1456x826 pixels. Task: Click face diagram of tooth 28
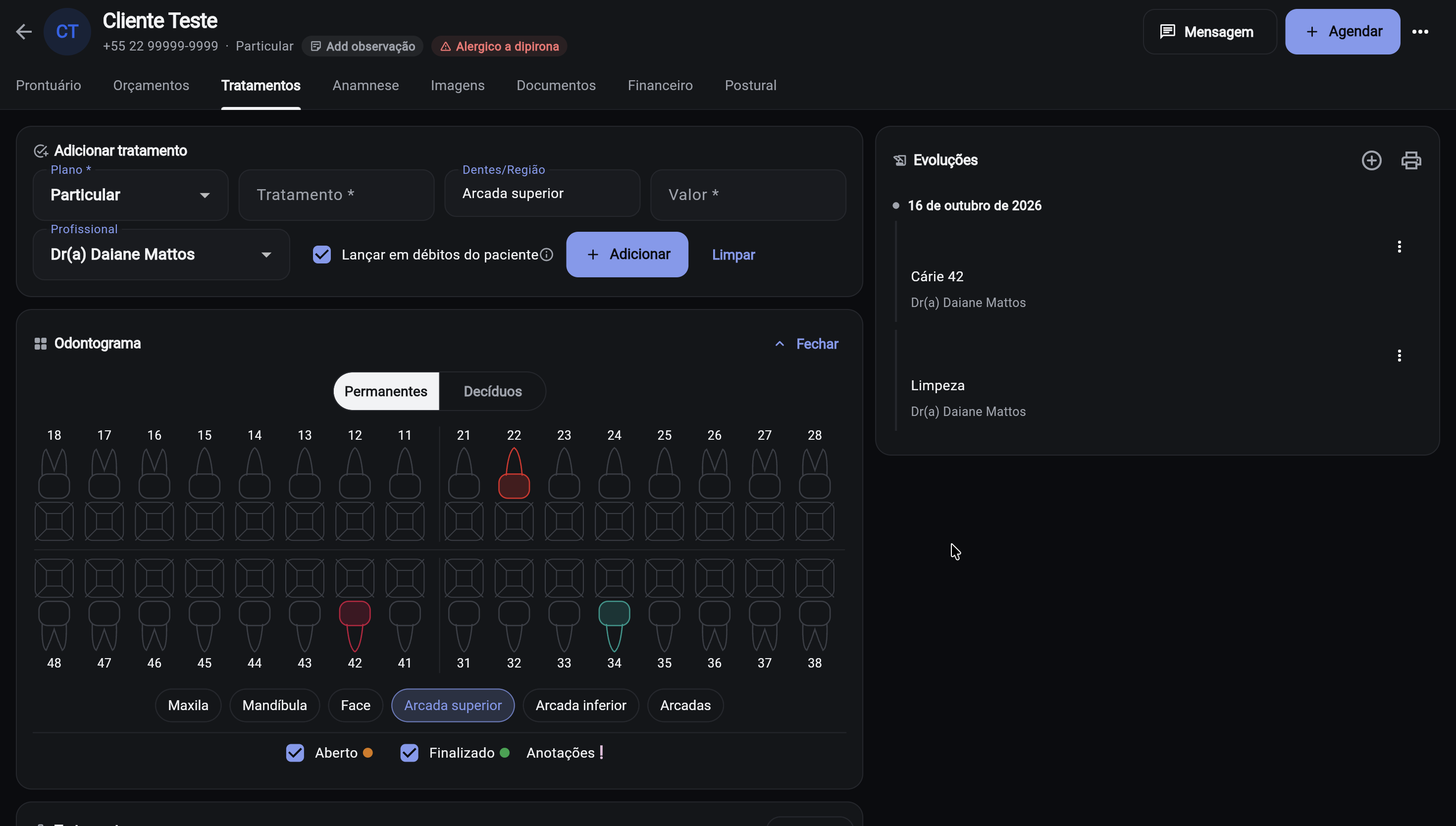(x=815, y=521)
